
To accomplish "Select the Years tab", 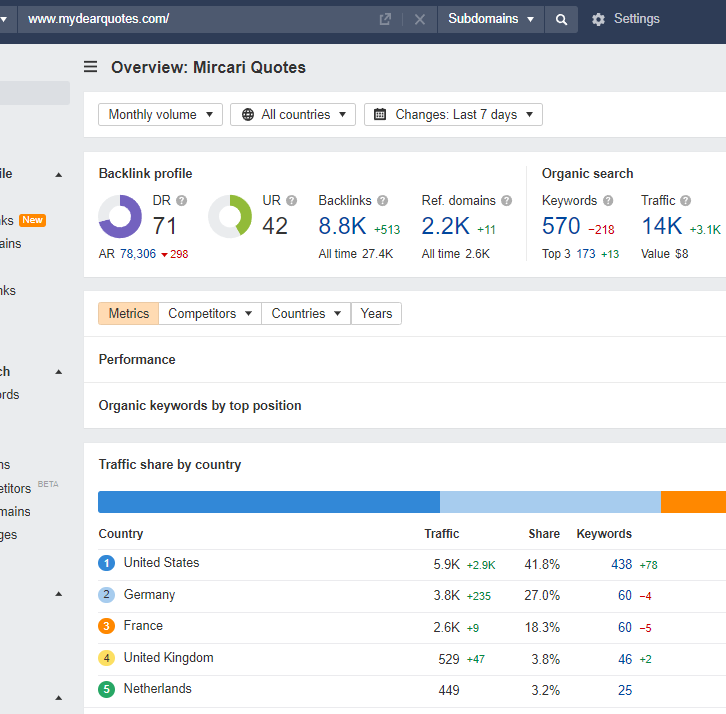I will coord(376,313).
